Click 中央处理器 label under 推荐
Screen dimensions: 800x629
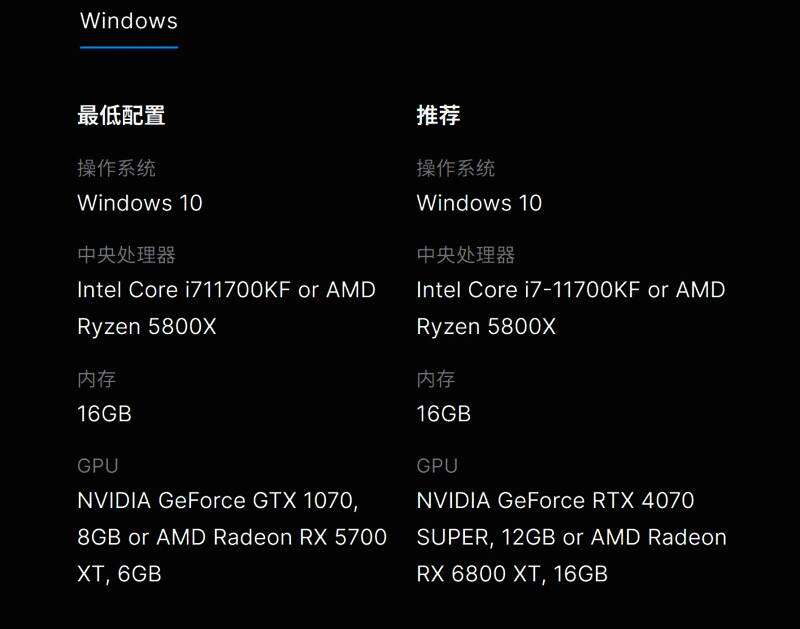pyautogui.click(x=466, y=255)
